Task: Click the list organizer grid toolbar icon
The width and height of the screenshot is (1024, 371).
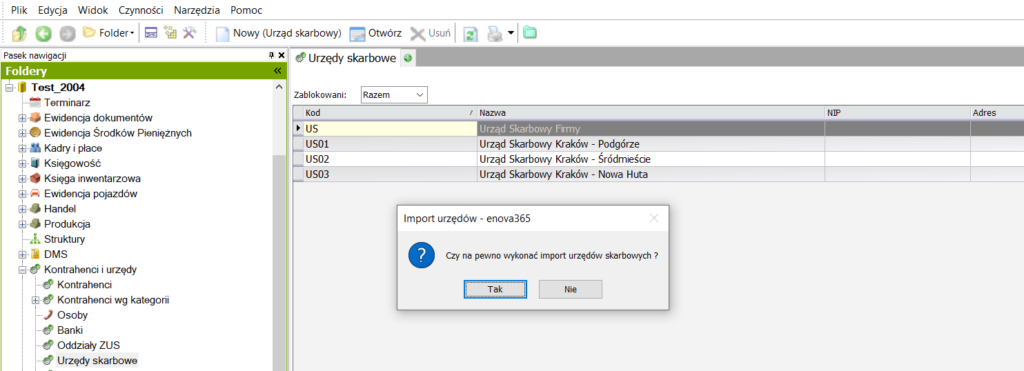Action: [x=170, y=33]
